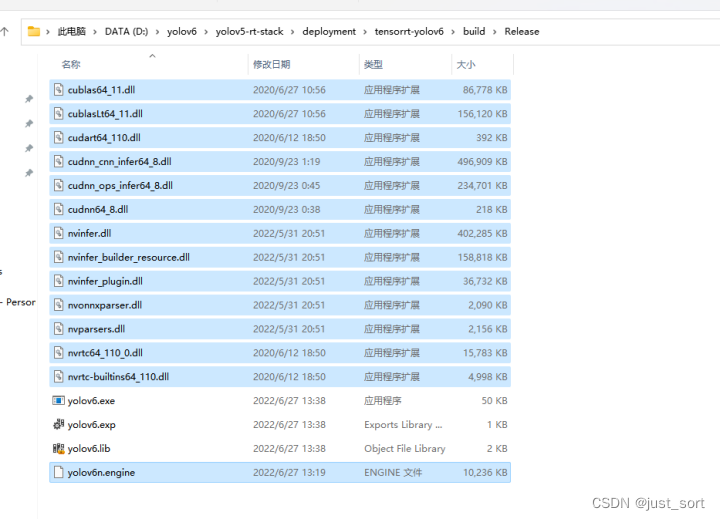Select the cudnn_cnn_infer64_8.dll file icon
Viewport: 720px width, 520px height.
58,161
